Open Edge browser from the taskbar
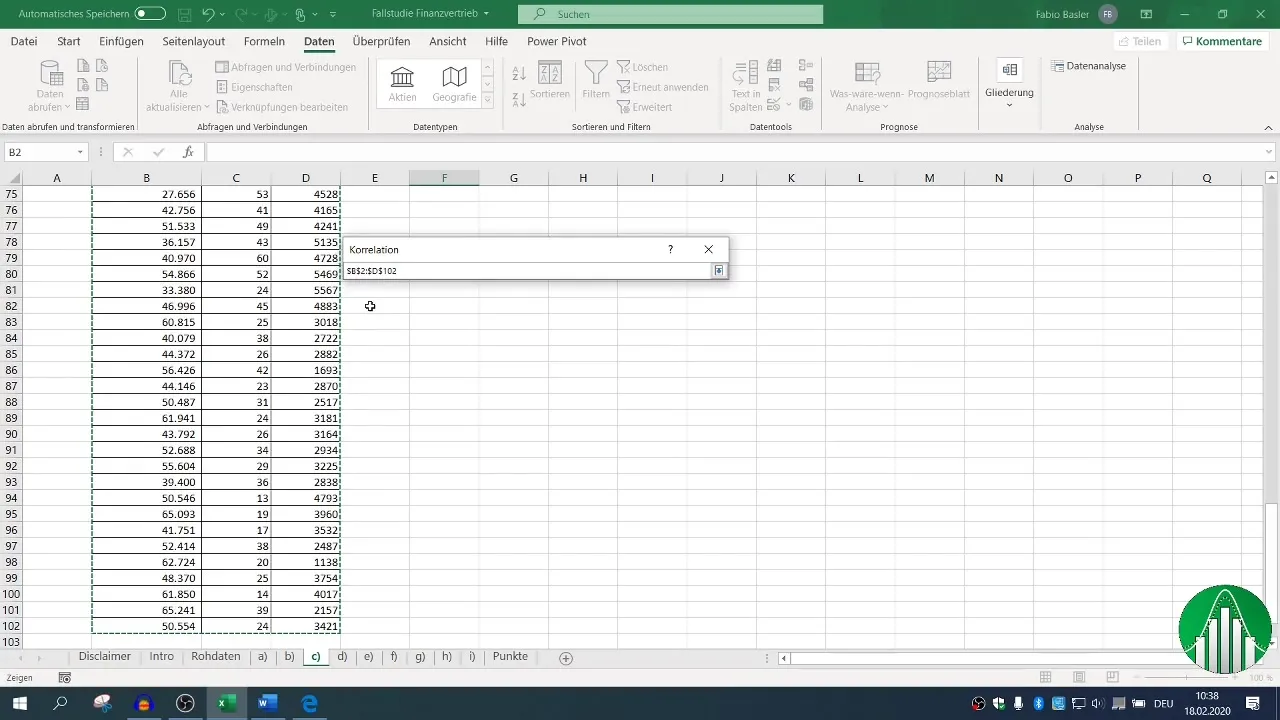This screenshot has height=720, width=1280. pos(310,703)
